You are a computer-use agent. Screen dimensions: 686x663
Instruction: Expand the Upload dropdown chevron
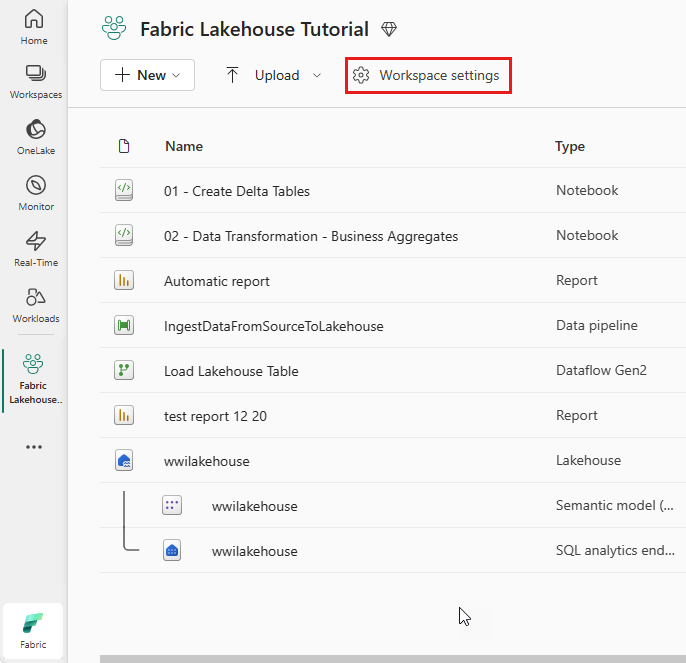point(318,75)
